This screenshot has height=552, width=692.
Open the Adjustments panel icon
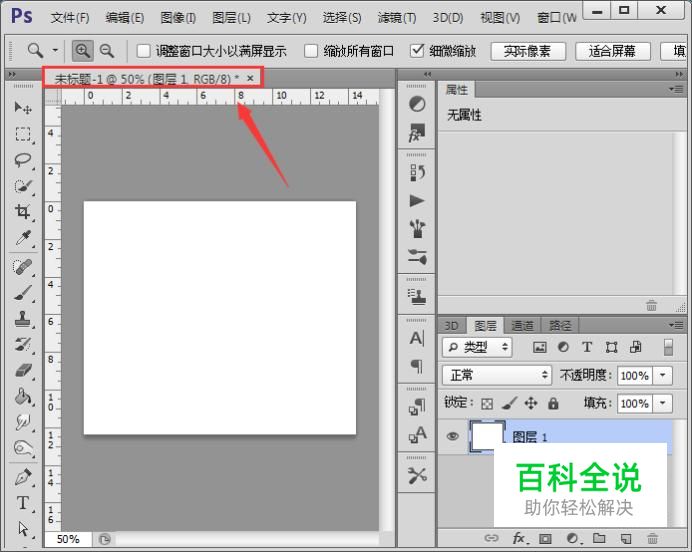coord(417,104)
